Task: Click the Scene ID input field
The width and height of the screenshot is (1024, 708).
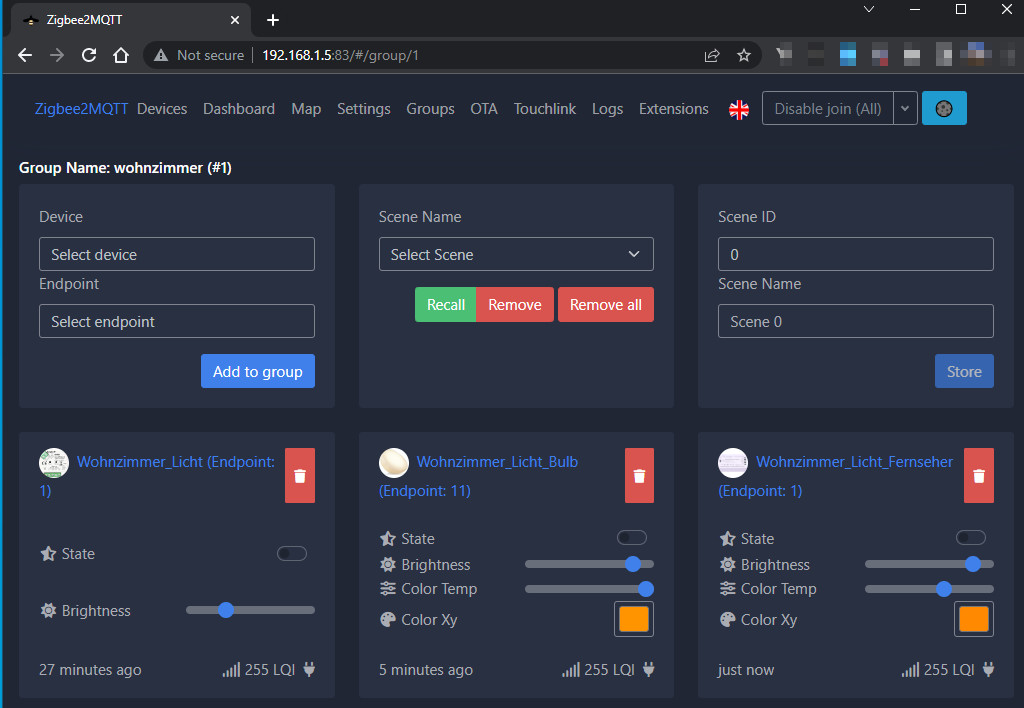Action: tap(855, 254)
